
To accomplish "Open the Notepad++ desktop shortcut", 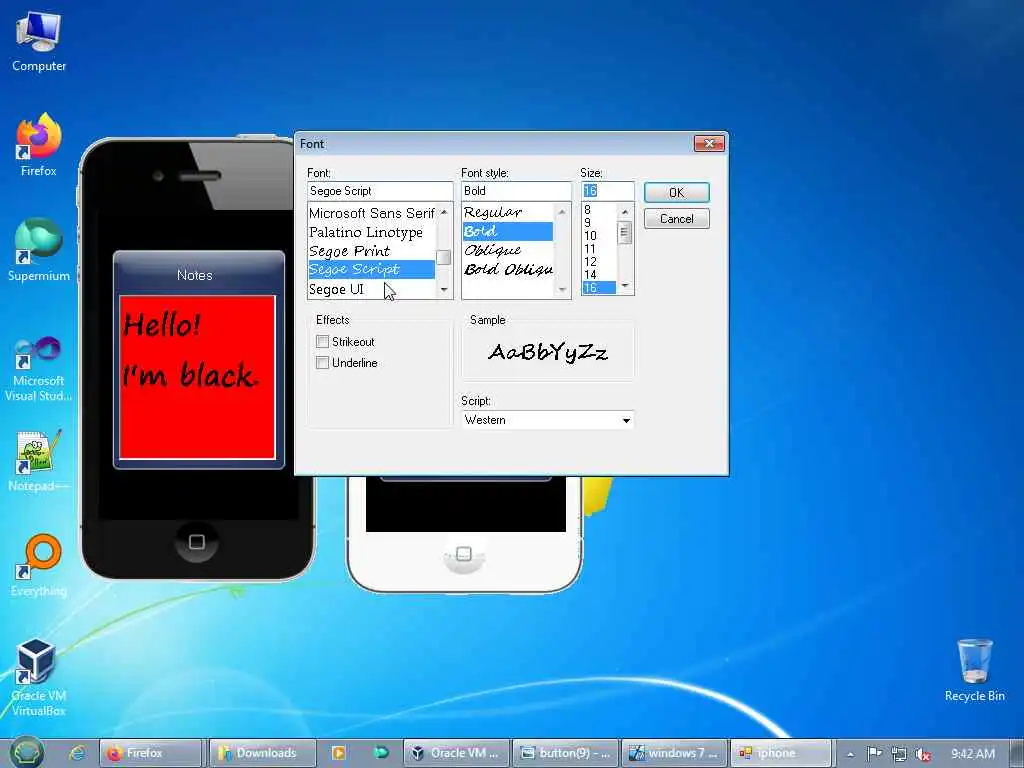I will click(39, 460).
